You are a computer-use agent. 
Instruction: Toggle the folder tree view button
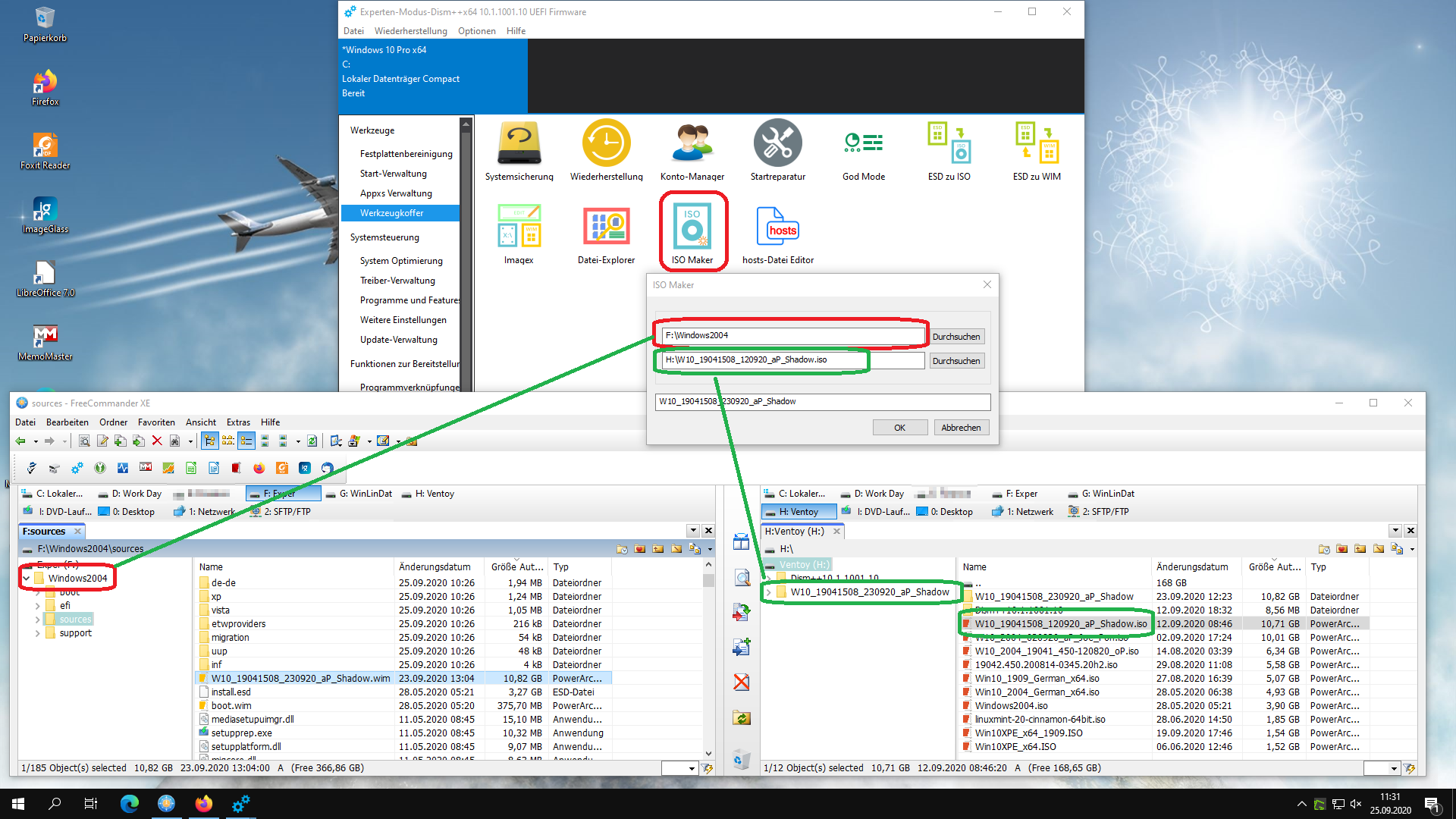pos(209,441)
